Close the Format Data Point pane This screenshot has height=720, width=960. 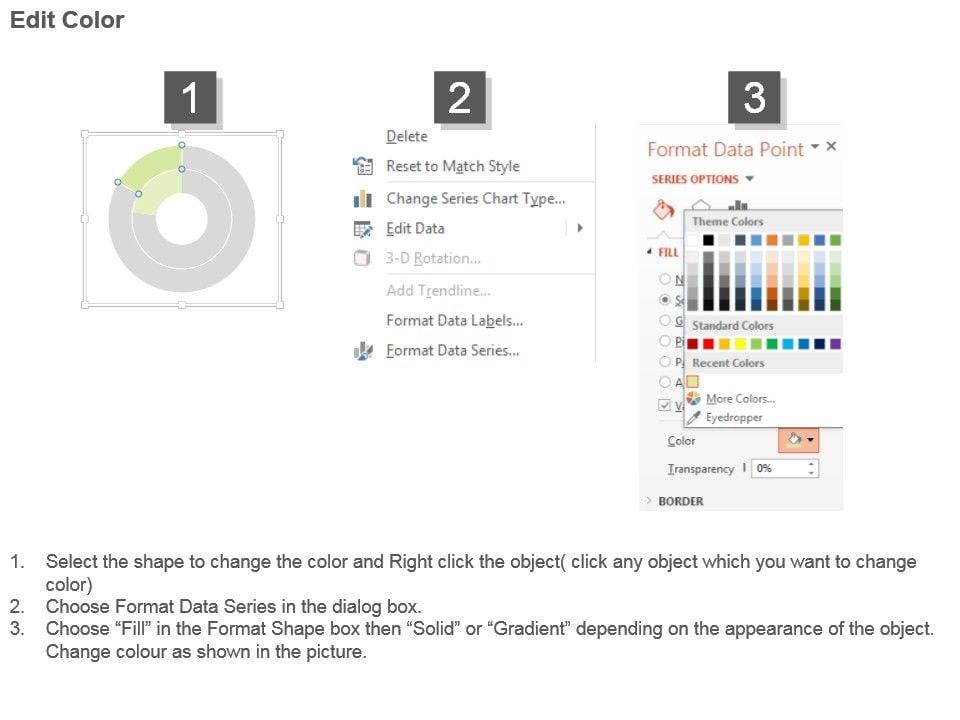pos(831,147)
